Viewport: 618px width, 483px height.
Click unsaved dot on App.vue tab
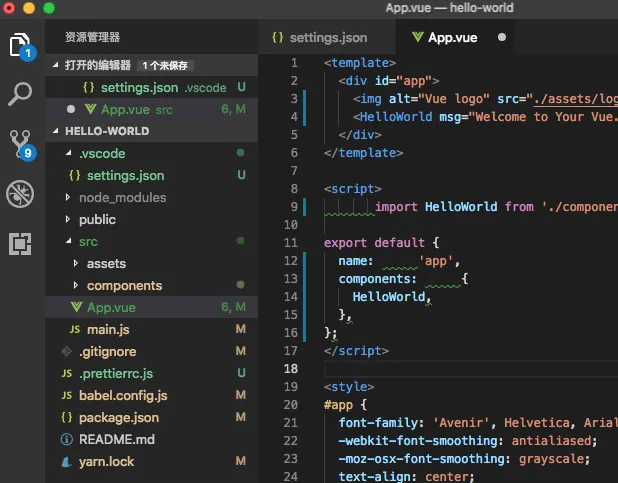[x=502, y=38]
